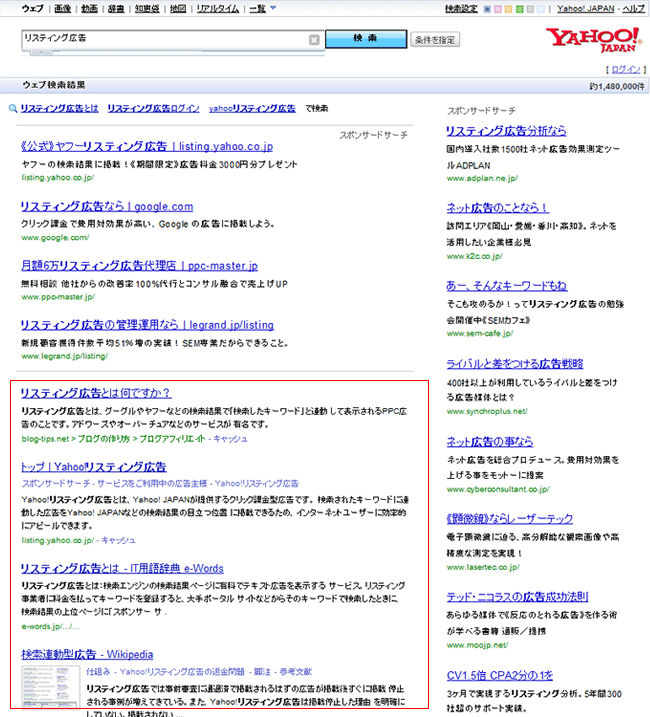Click the www.ppc-master.jp/ green URL
The width and height of the screenshot is (650, 717).
[58, 297]
